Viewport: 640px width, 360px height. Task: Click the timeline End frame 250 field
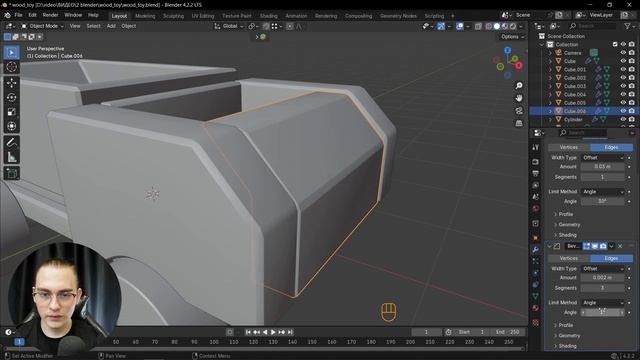(x=508, y=332)
